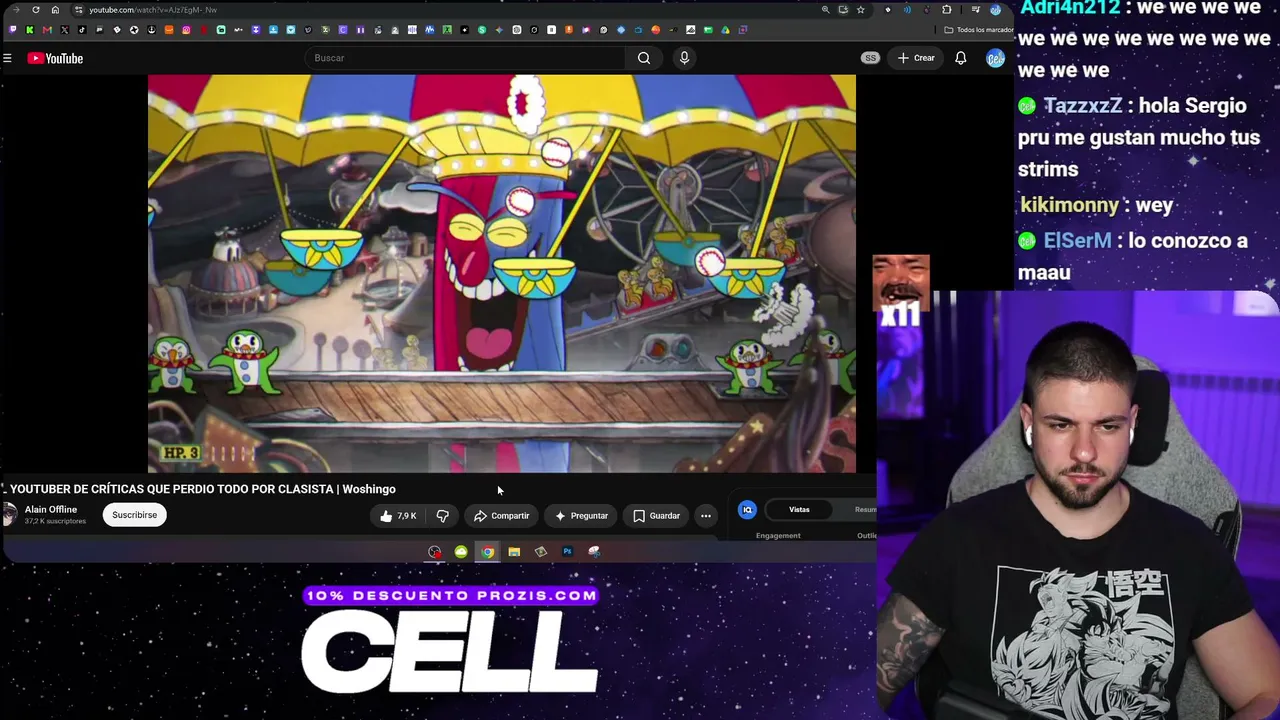Click the 'Engagement' label in IQ panel

pos(778,536)
